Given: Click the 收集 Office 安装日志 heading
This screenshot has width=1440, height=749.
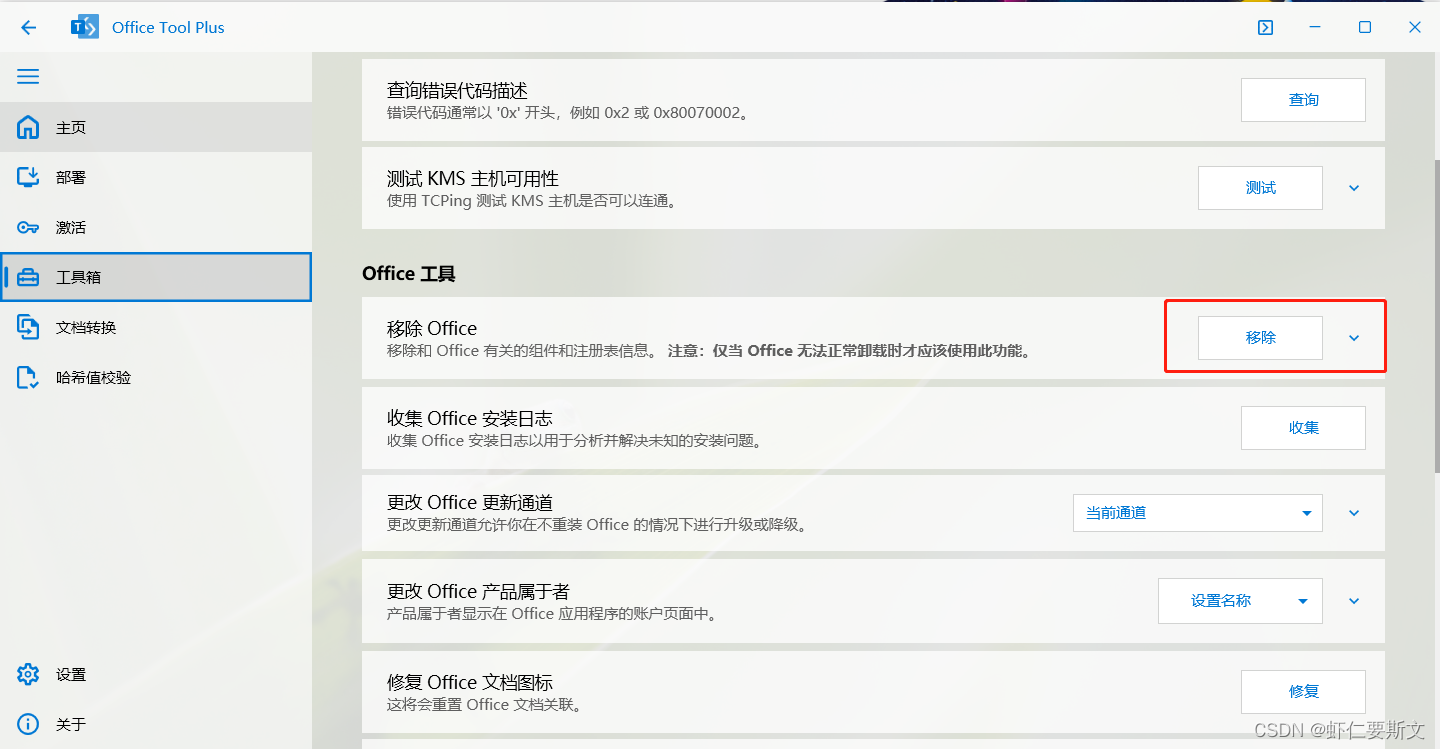Looking at the screenshot, I should (x=470, y=418).
